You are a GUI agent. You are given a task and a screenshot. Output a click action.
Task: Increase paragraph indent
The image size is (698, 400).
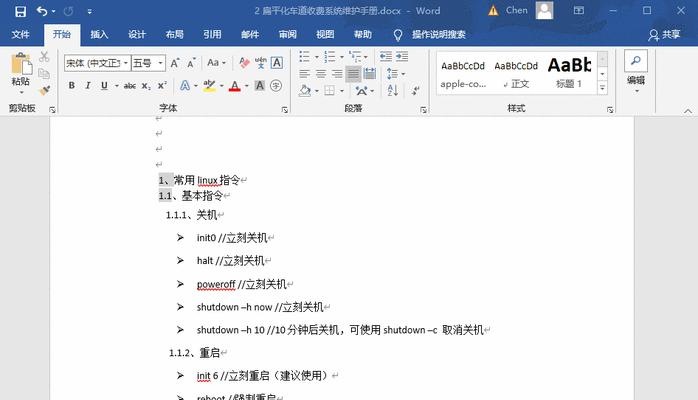(x=402, y=57)
